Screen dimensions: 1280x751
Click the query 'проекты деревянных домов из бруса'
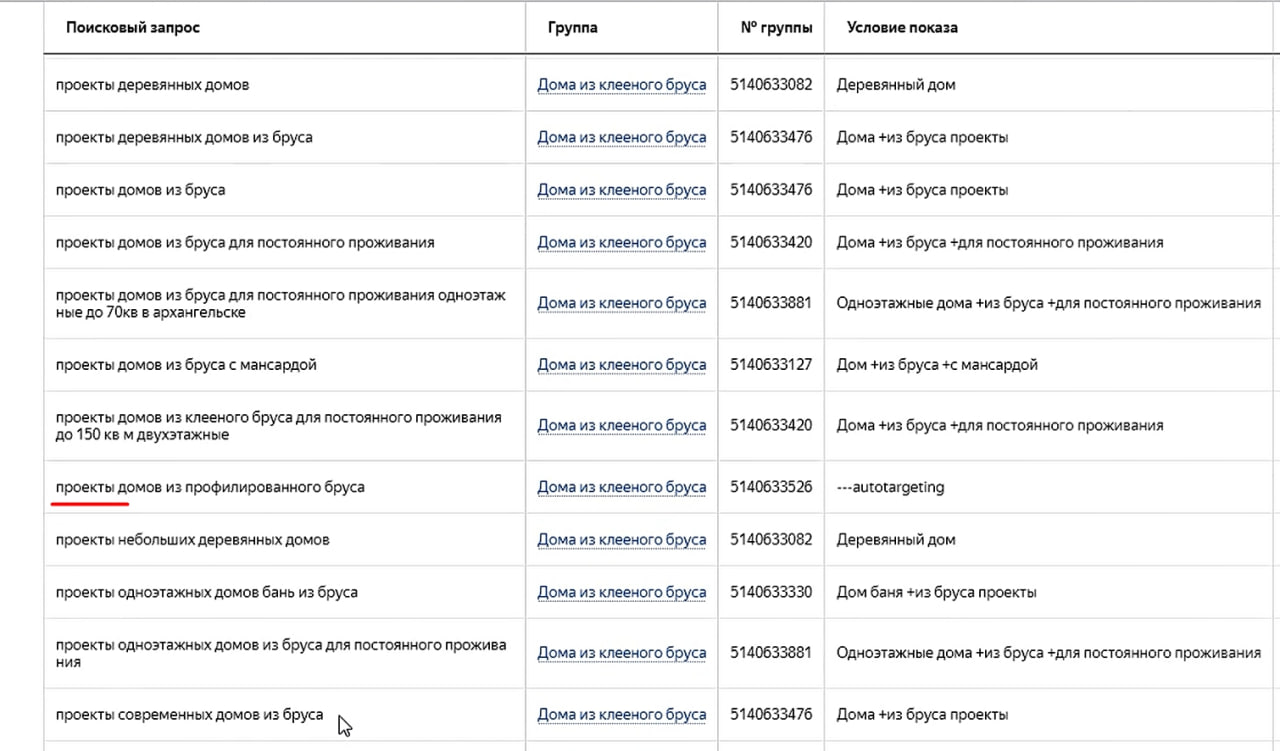point(184,137)
